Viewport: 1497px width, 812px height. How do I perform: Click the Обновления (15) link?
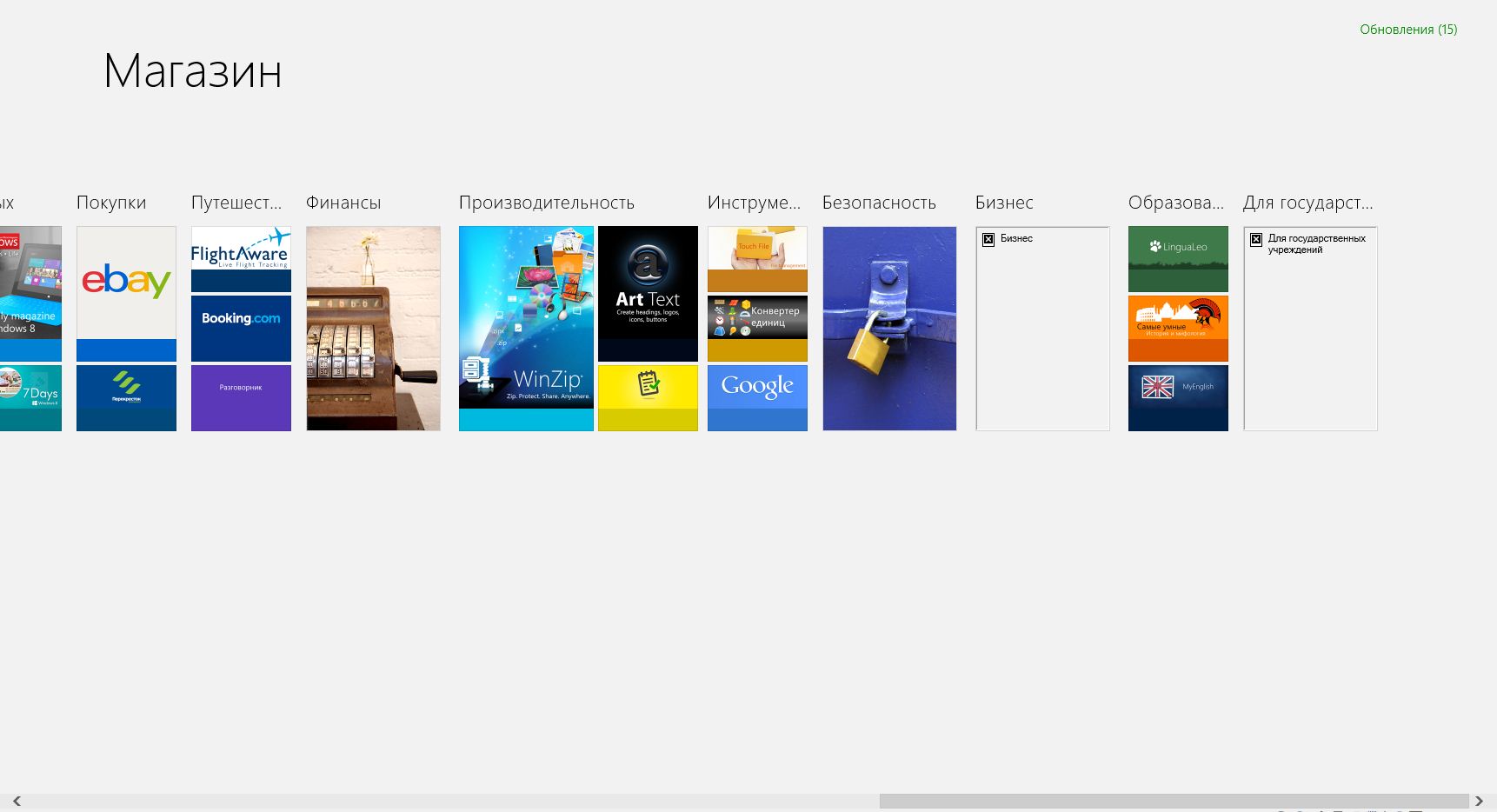pos(1408,30)
